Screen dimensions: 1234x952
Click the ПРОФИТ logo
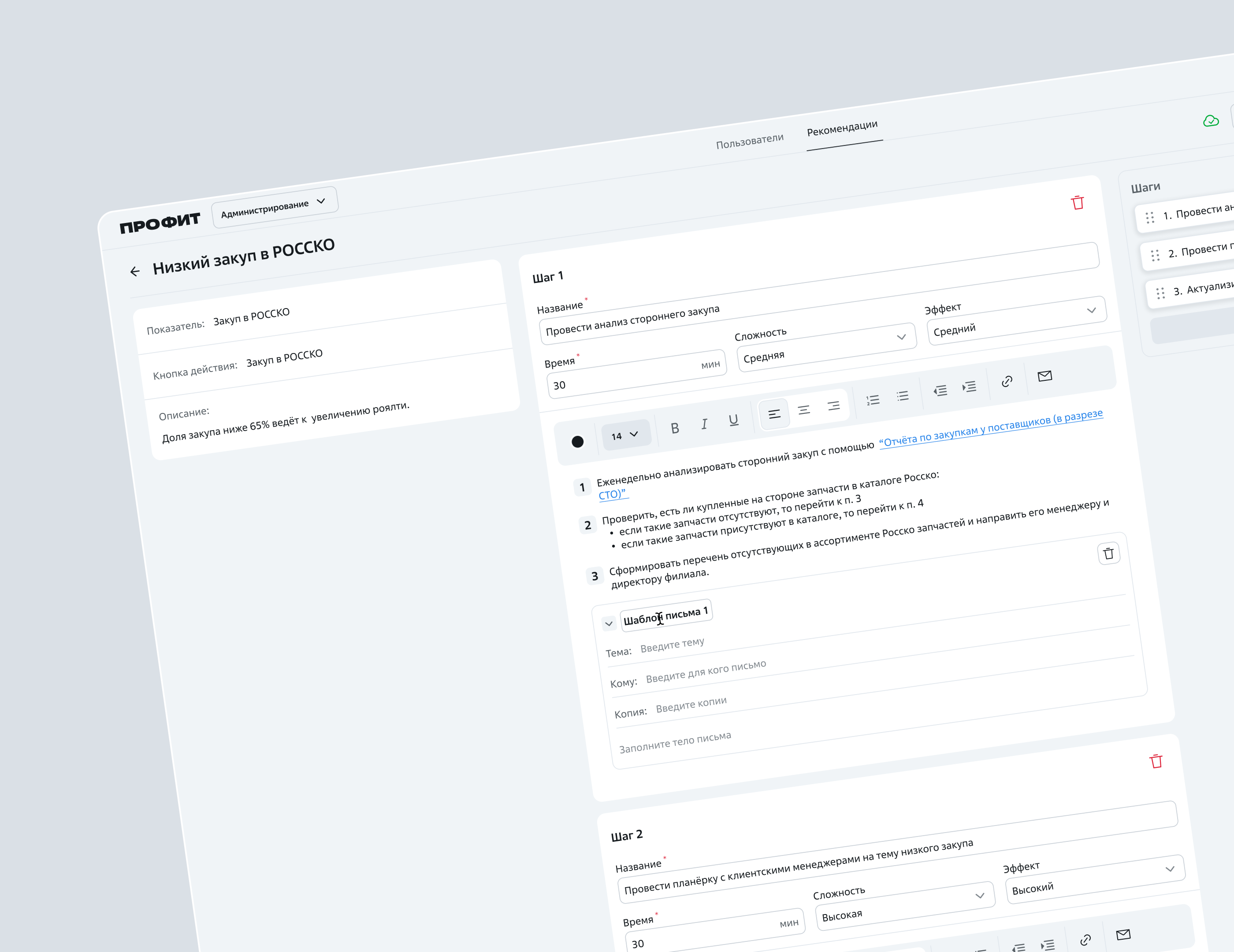pos(160,223)
